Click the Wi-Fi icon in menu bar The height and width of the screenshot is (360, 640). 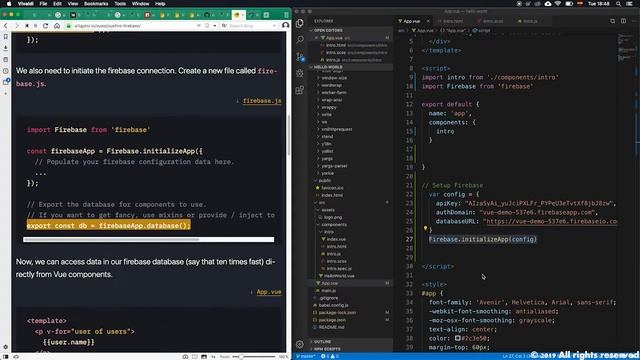coord(558,4)
